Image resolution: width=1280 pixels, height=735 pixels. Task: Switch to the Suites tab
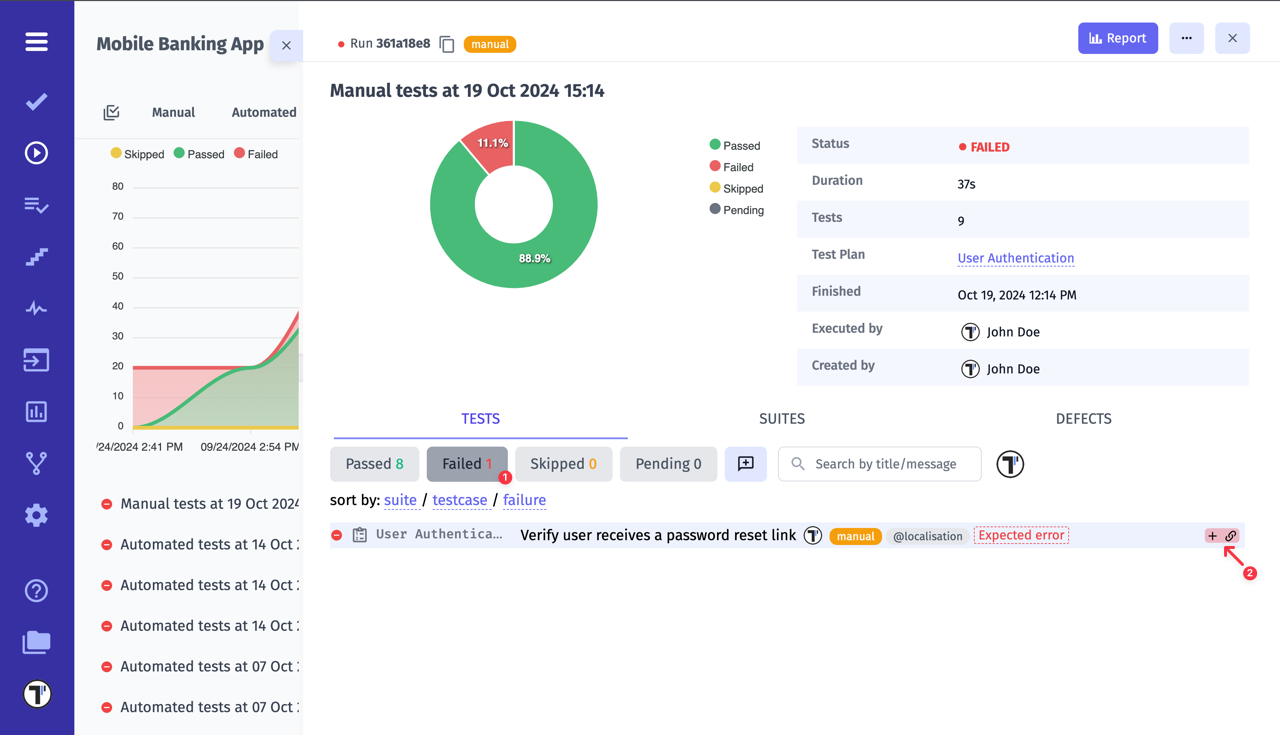[782, 419]
